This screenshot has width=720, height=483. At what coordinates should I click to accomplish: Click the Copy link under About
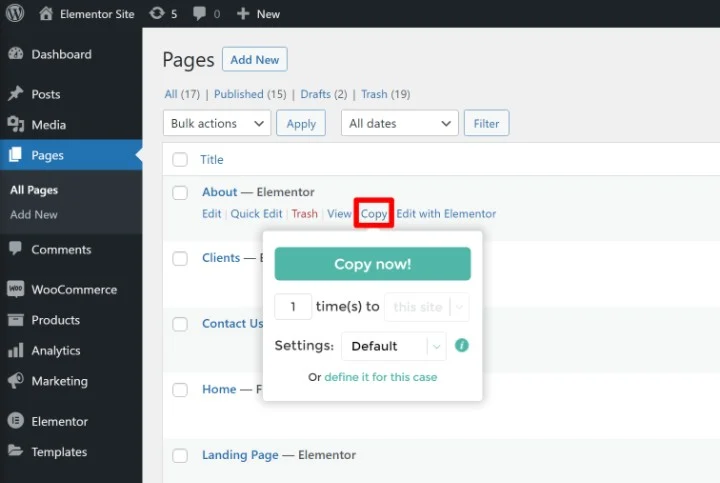pos(374,214)
